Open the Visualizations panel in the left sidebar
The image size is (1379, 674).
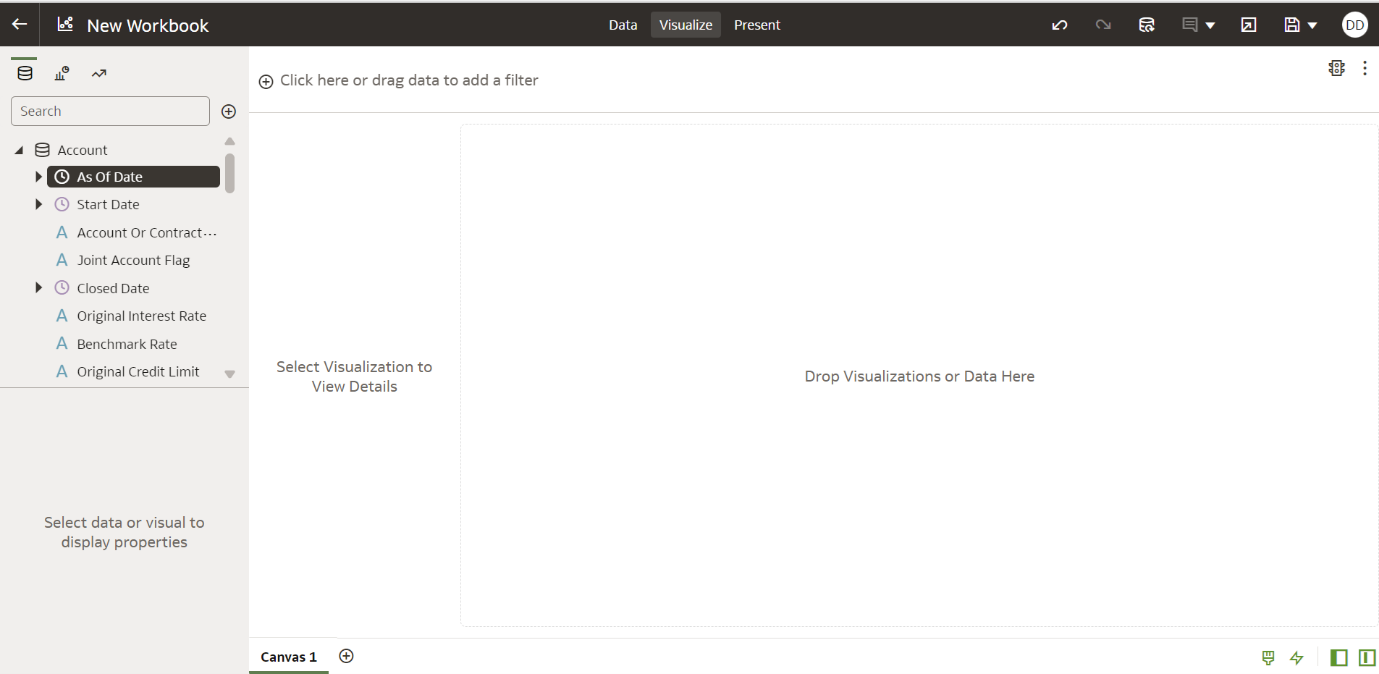click(x=60, y=72)
